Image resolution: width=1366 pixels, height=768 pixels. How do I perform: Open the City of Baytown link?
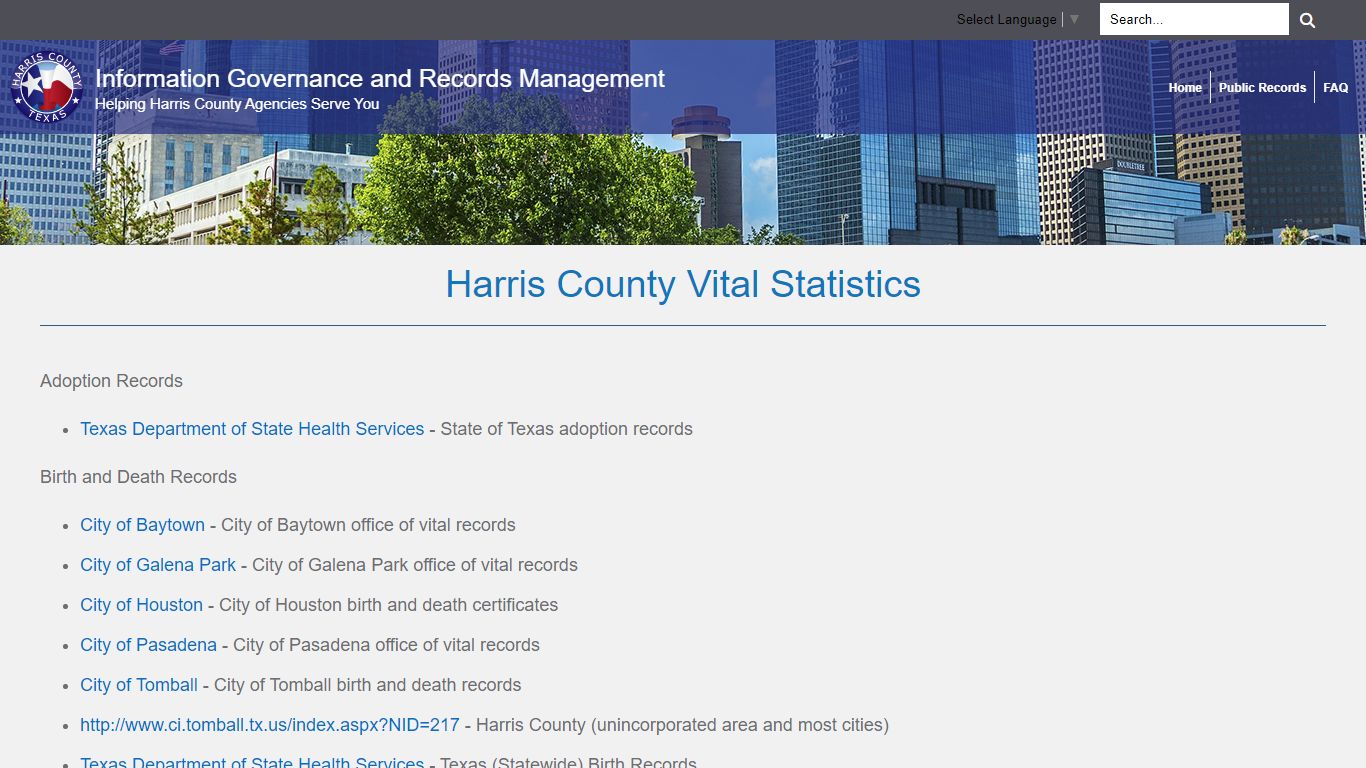click(x=142, y=525)
